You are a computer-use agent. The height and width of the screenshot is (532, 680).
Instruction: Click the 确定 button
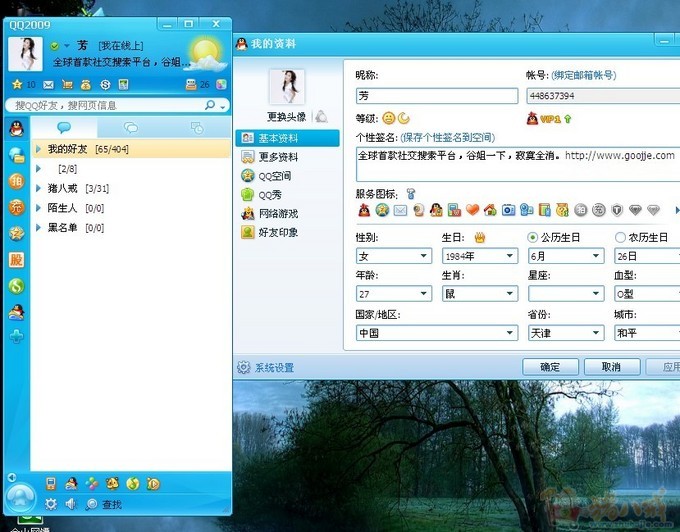(550, 367)
